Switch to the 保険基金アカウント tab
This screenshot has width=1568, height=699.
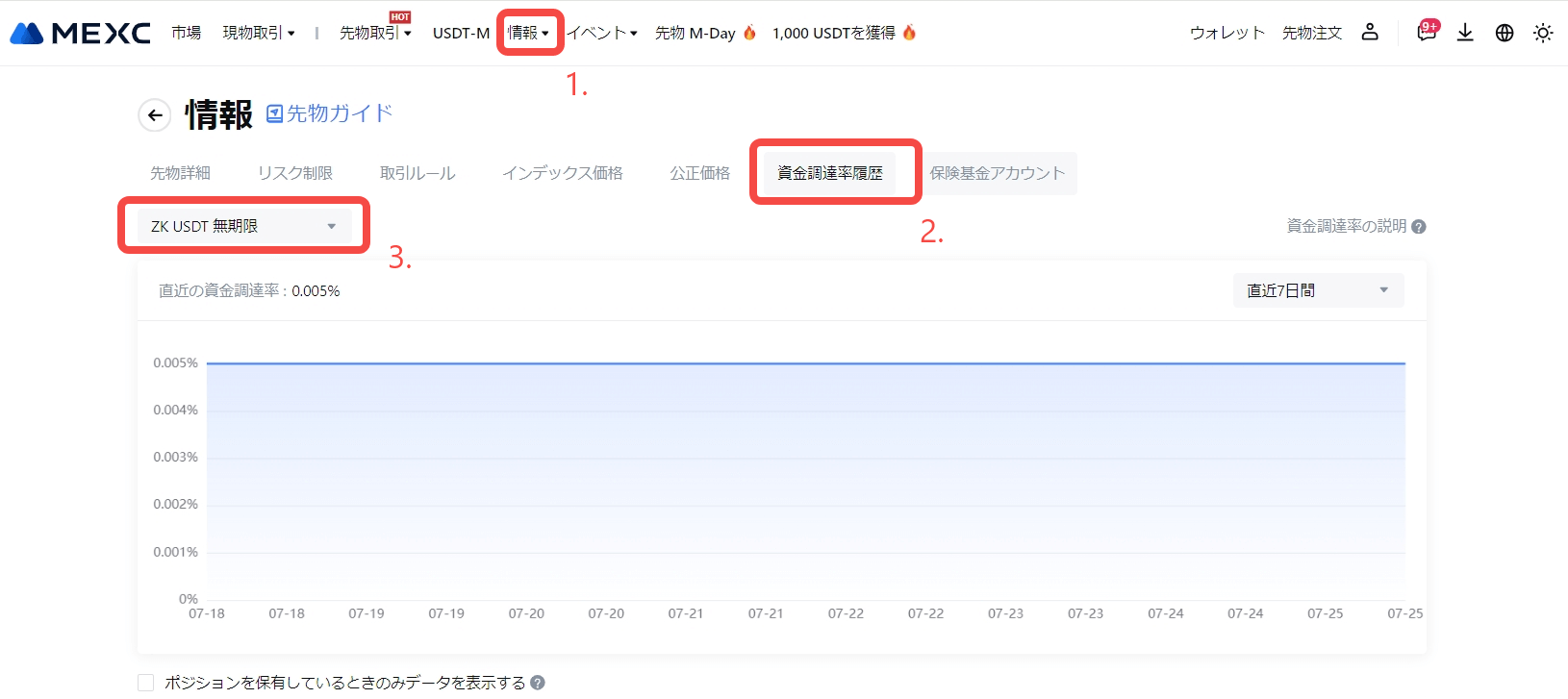click(x=997, y=173)
